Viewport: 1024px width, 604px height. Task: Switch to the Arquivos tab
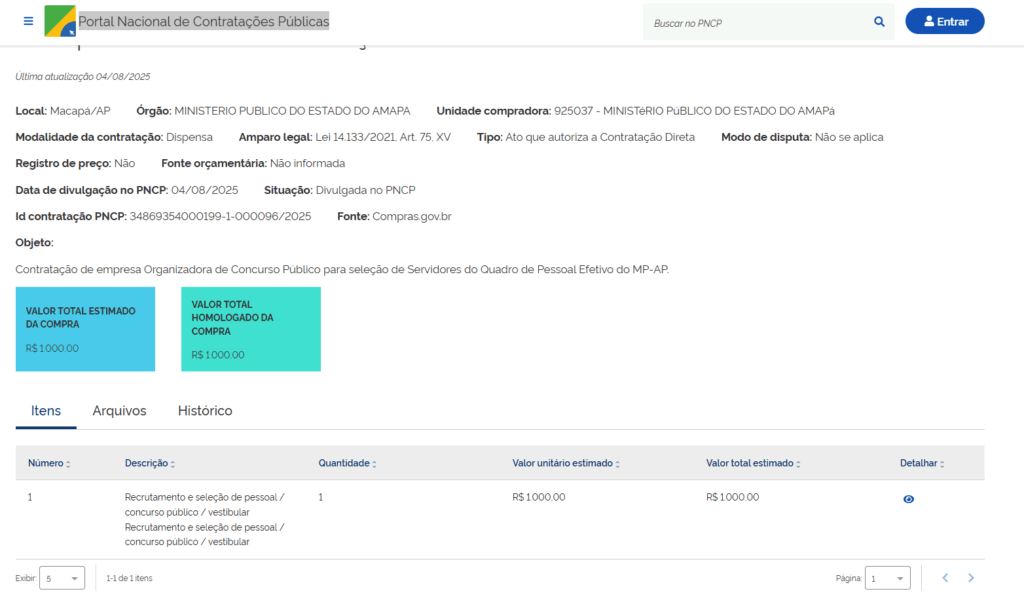tap(119, 411)
